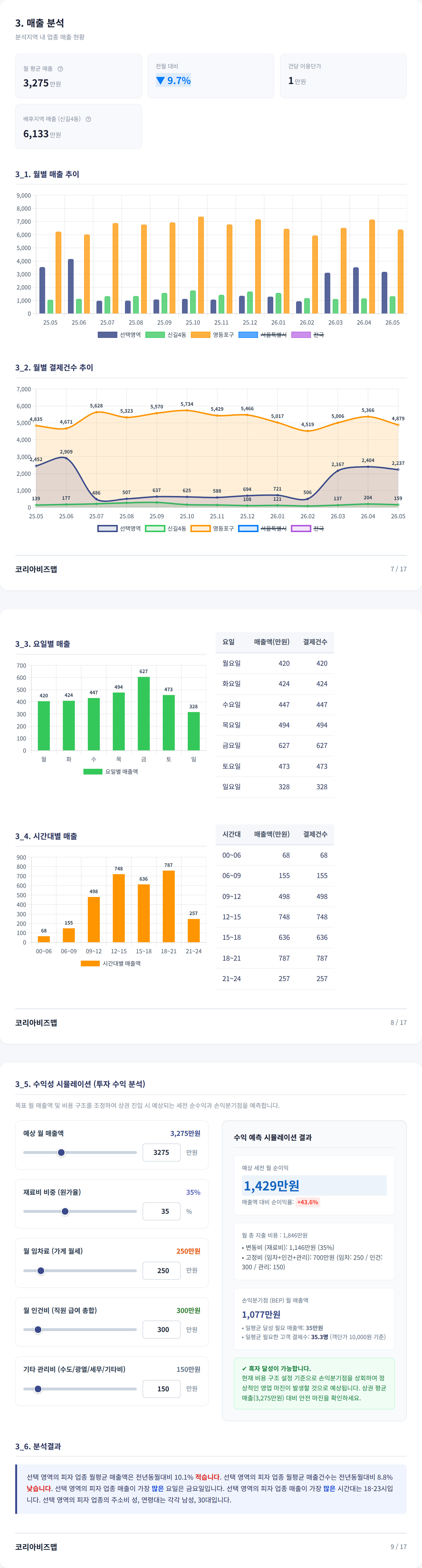Click page number 8 / 17
422x1568 pixels.
(398, 1023)
